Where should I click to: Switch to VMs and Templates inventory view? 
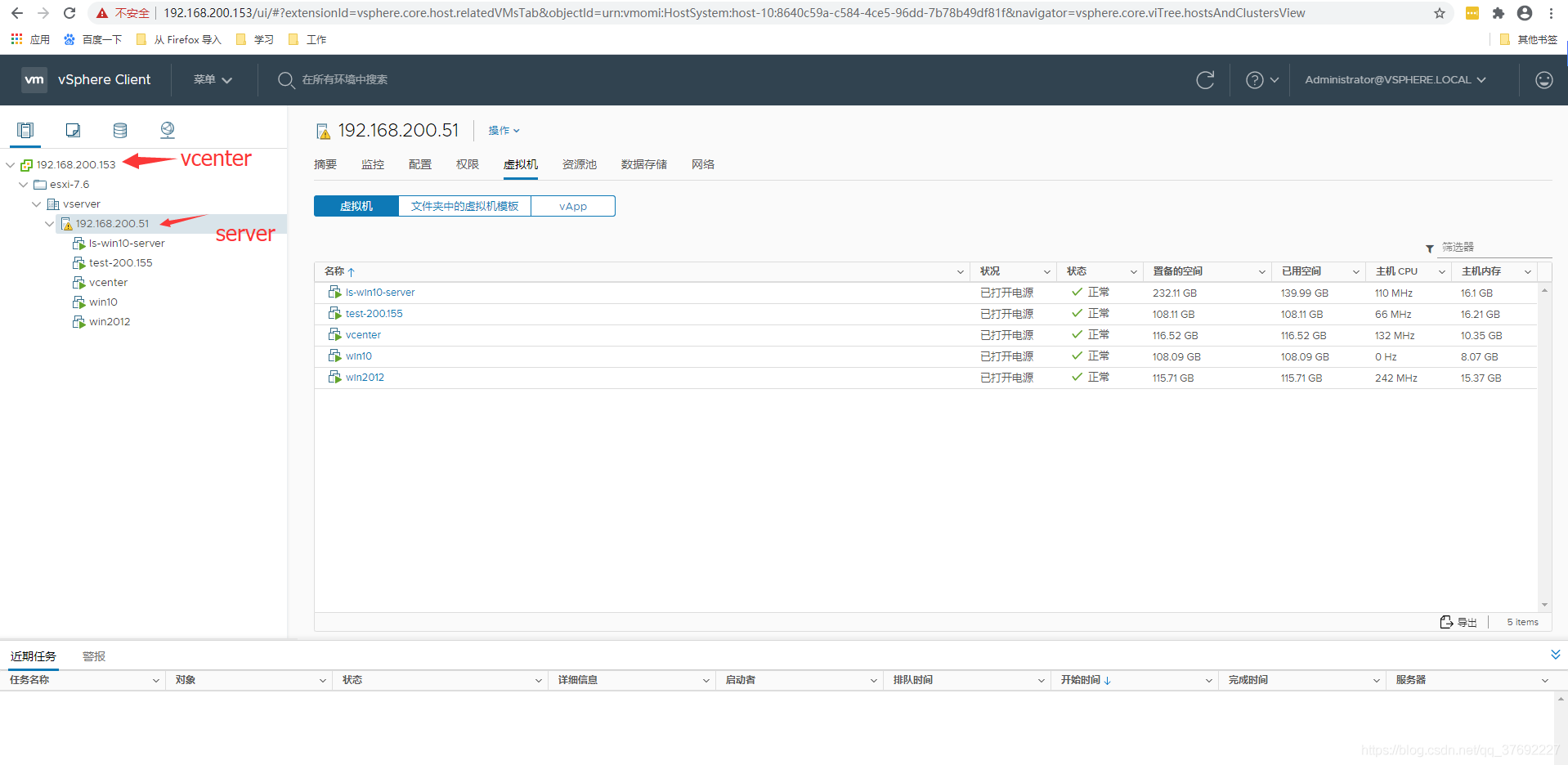pyautogui.click(x=73, y=130)
